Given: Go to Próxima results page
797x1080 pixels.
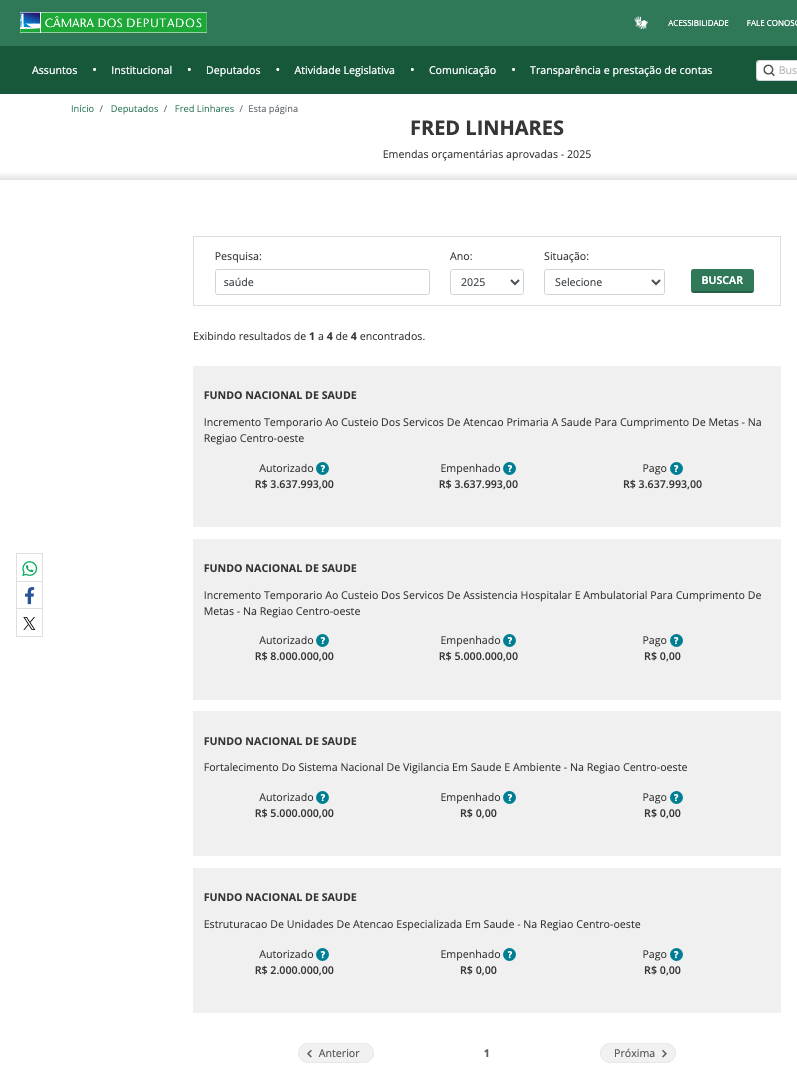Looking at the screenshot, I should 638,1053.
